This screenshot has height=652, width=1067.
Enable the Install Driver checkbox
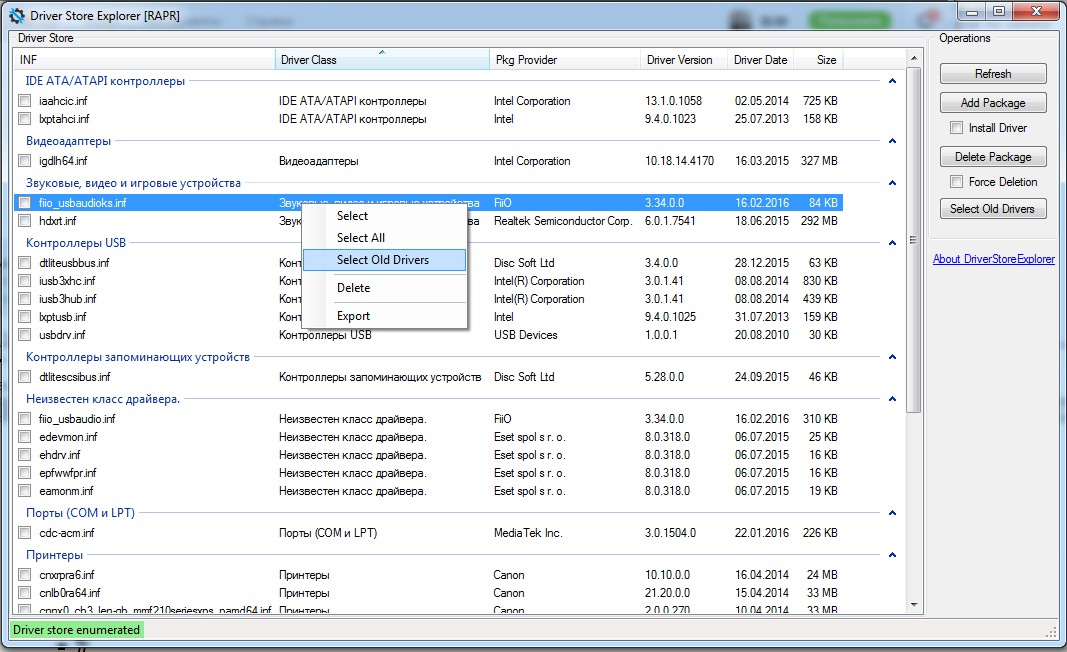[957, 128]
